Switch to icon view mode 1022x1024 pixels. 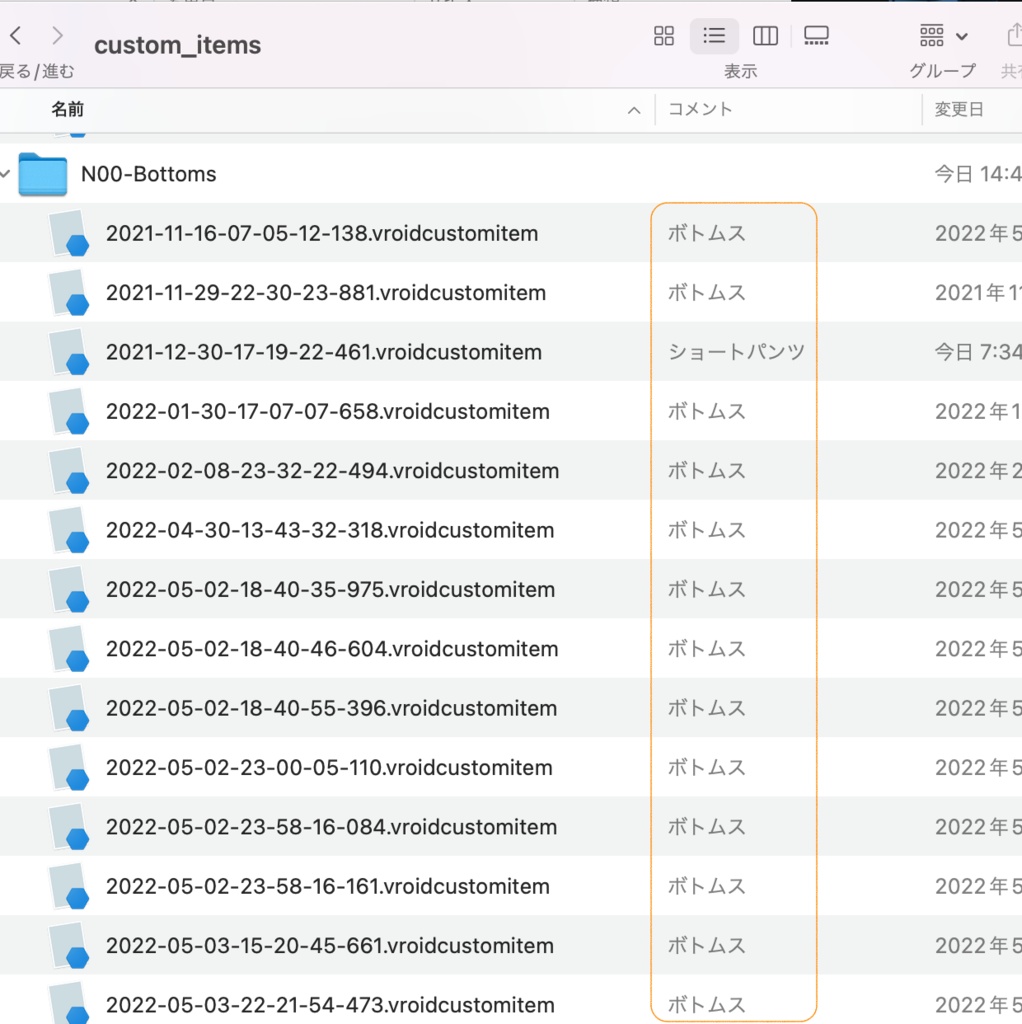(663, 36)
